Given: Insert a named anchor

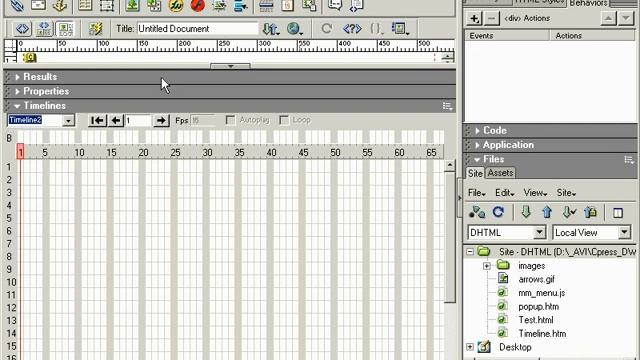Looking at the screenshot, I should [60, 5].
